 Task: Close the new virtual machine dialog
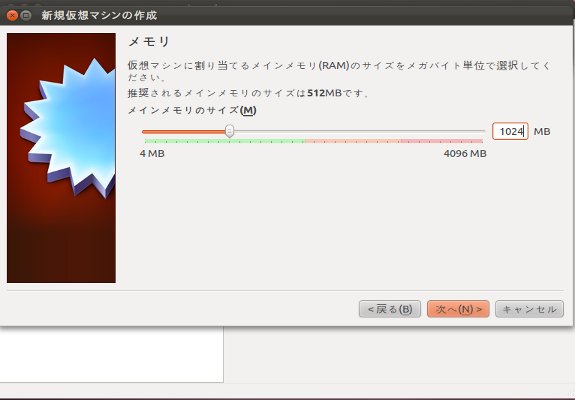[x=12, y=15]
